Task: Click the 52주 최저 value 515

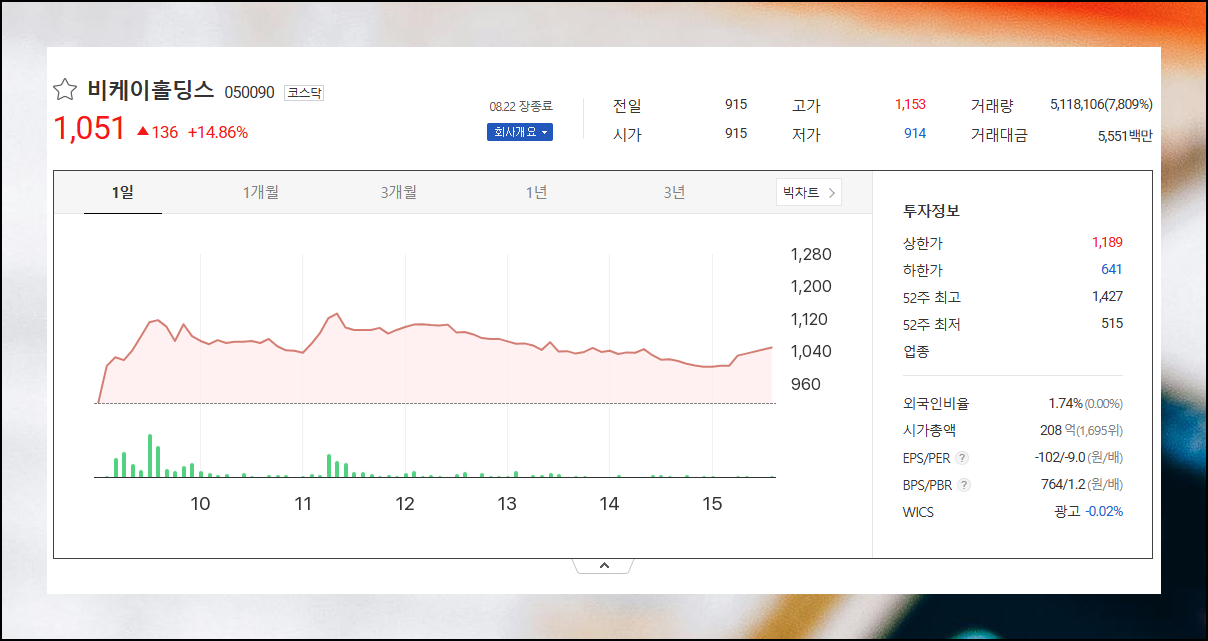Action: click(1112, 323)
